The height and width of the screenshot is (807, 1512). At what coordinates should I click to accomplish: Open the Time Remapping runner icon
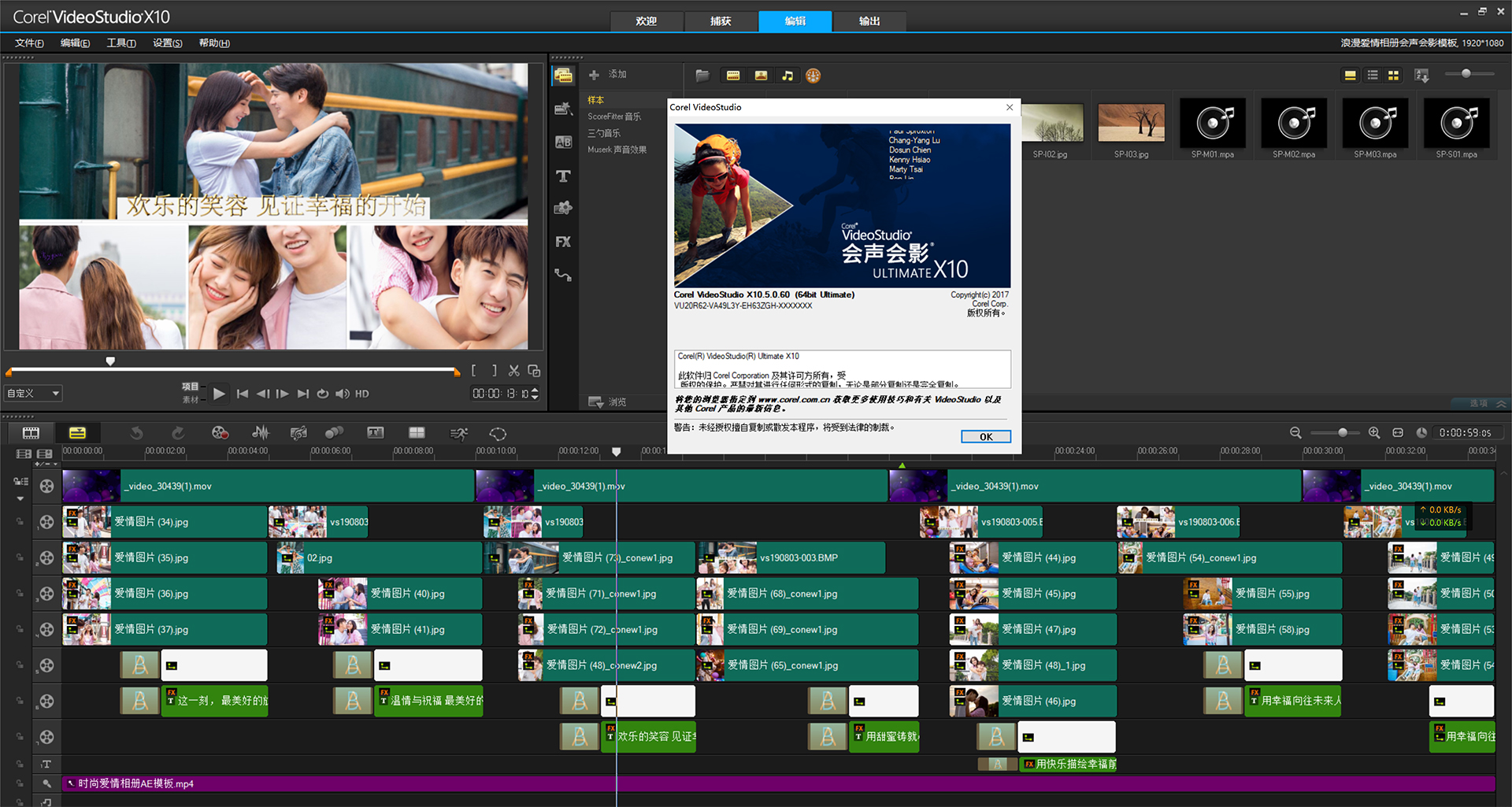(459, 433)
